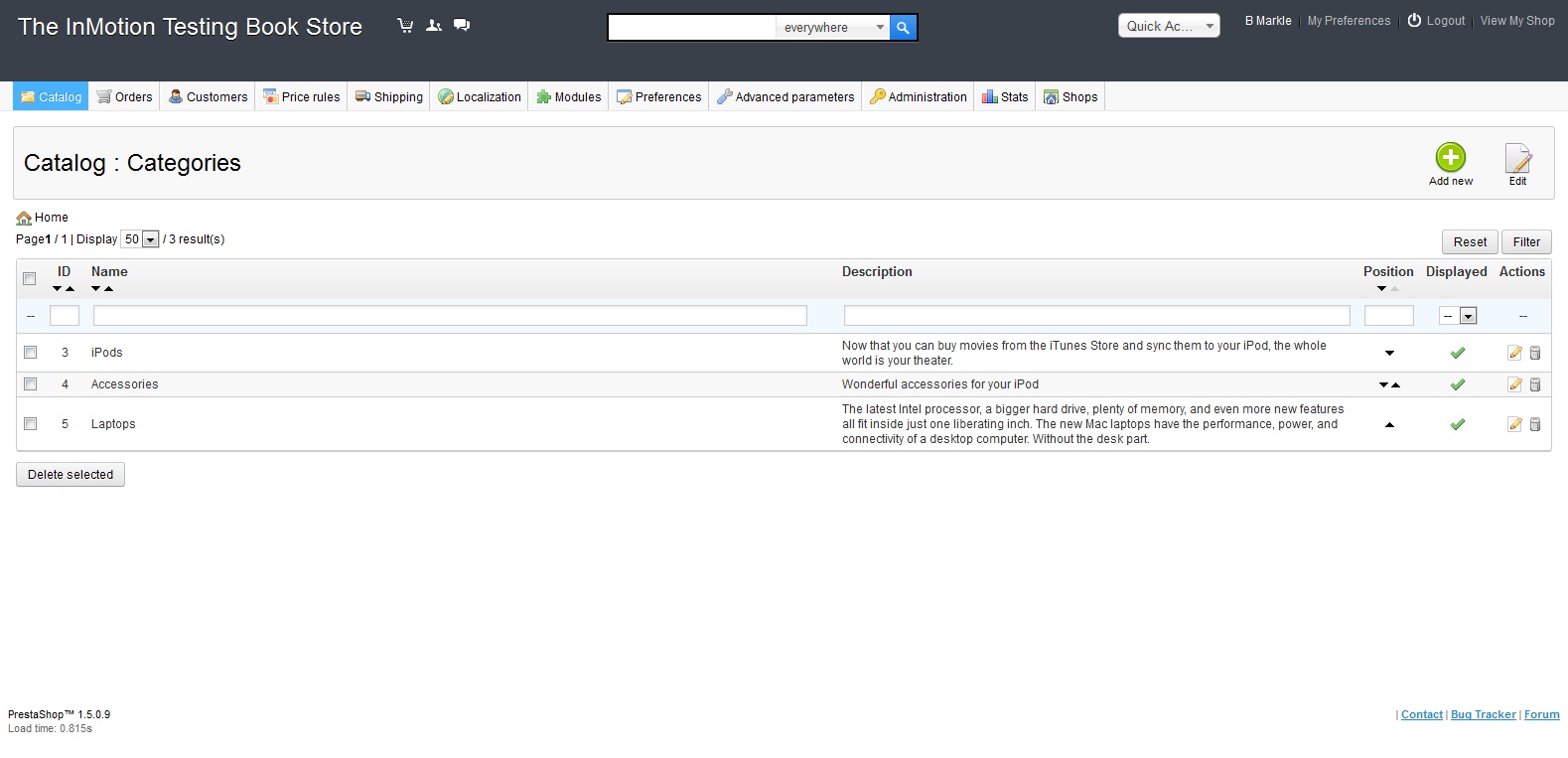The width and height of the screenshot is (1568, 758).
Task: Check the Laptops row checkbox
Action: 30,424
